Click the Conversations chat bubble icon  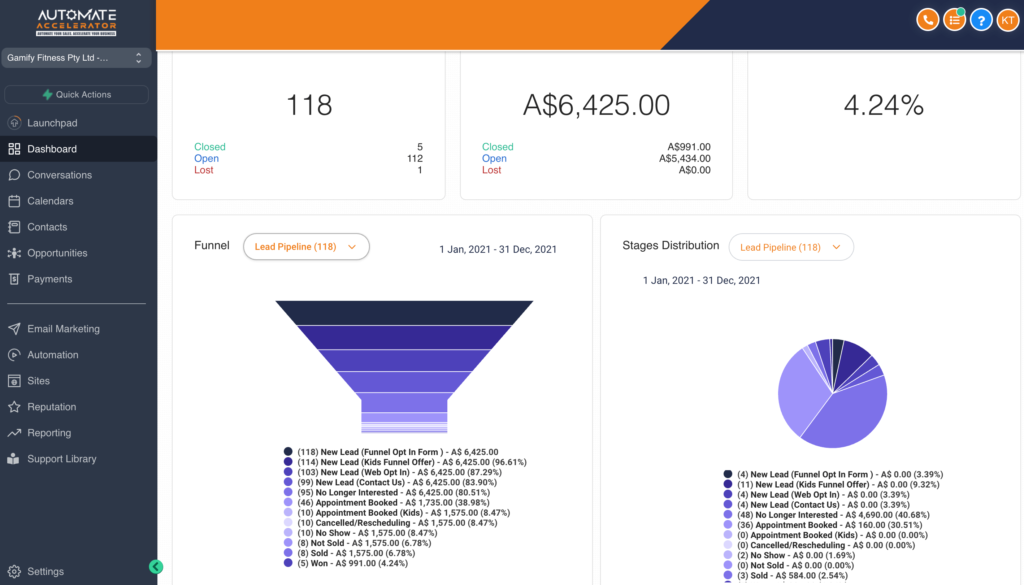point(14,175)
